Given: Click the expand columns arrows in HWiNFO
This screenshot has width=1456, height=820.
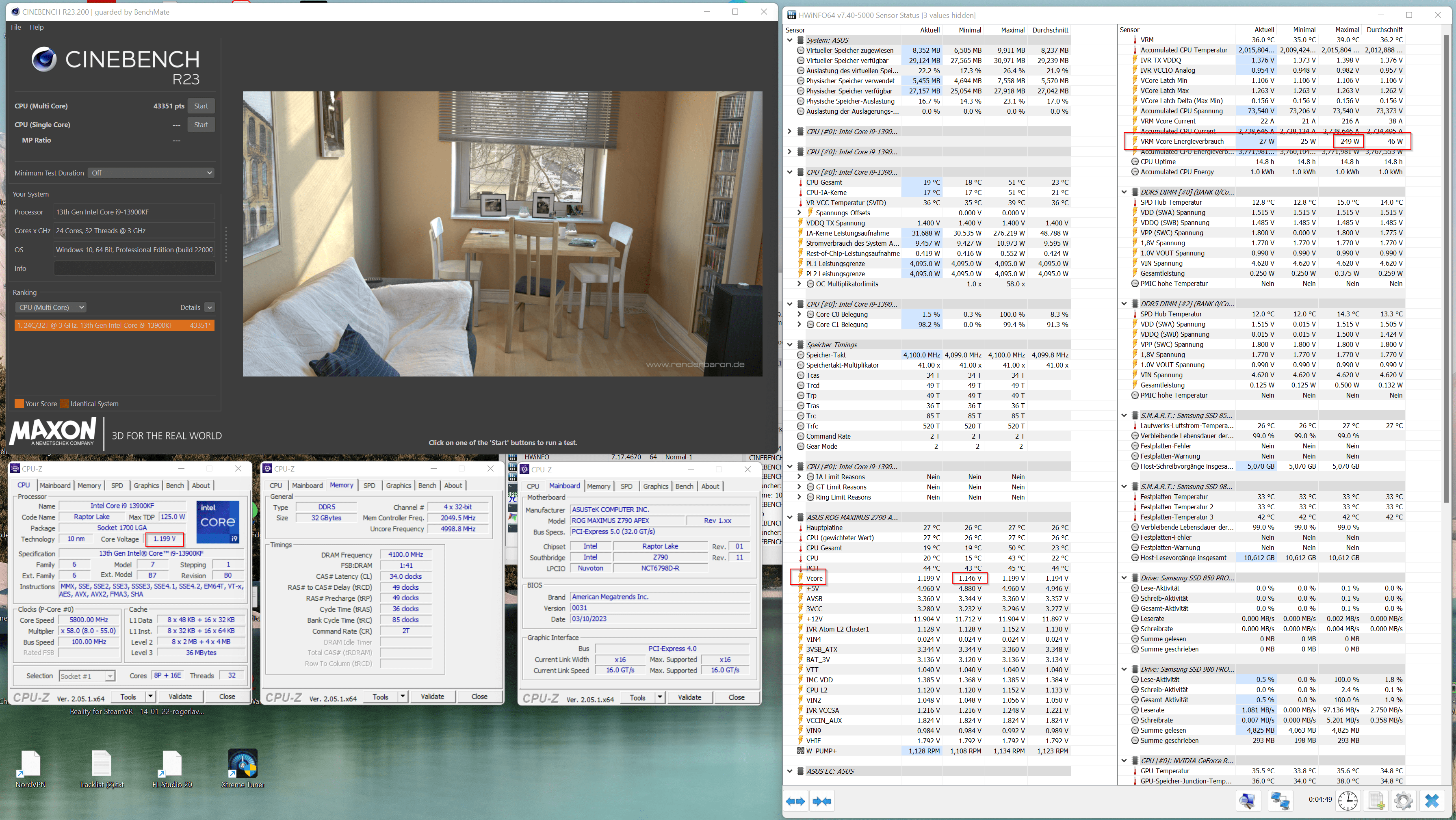Looking at the screenshot, I should (795, 801).
